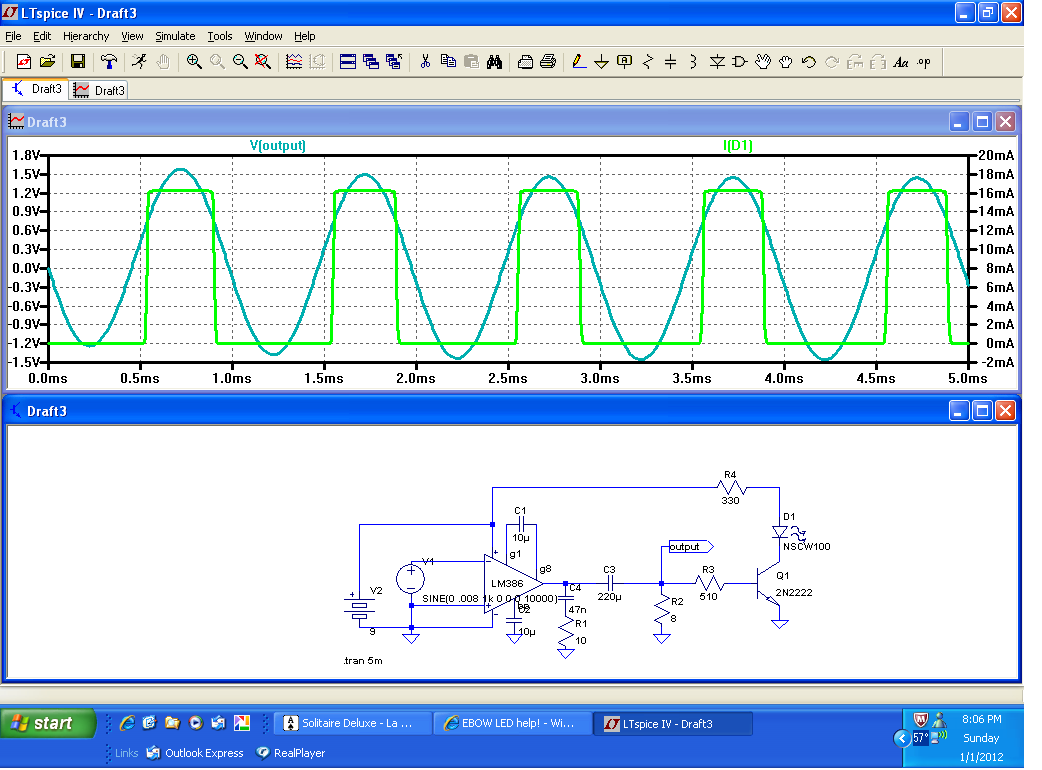Screen dimensions: 1042x770
Task: Maximize the waveform Draft3 window
Action: coord(982,122)
